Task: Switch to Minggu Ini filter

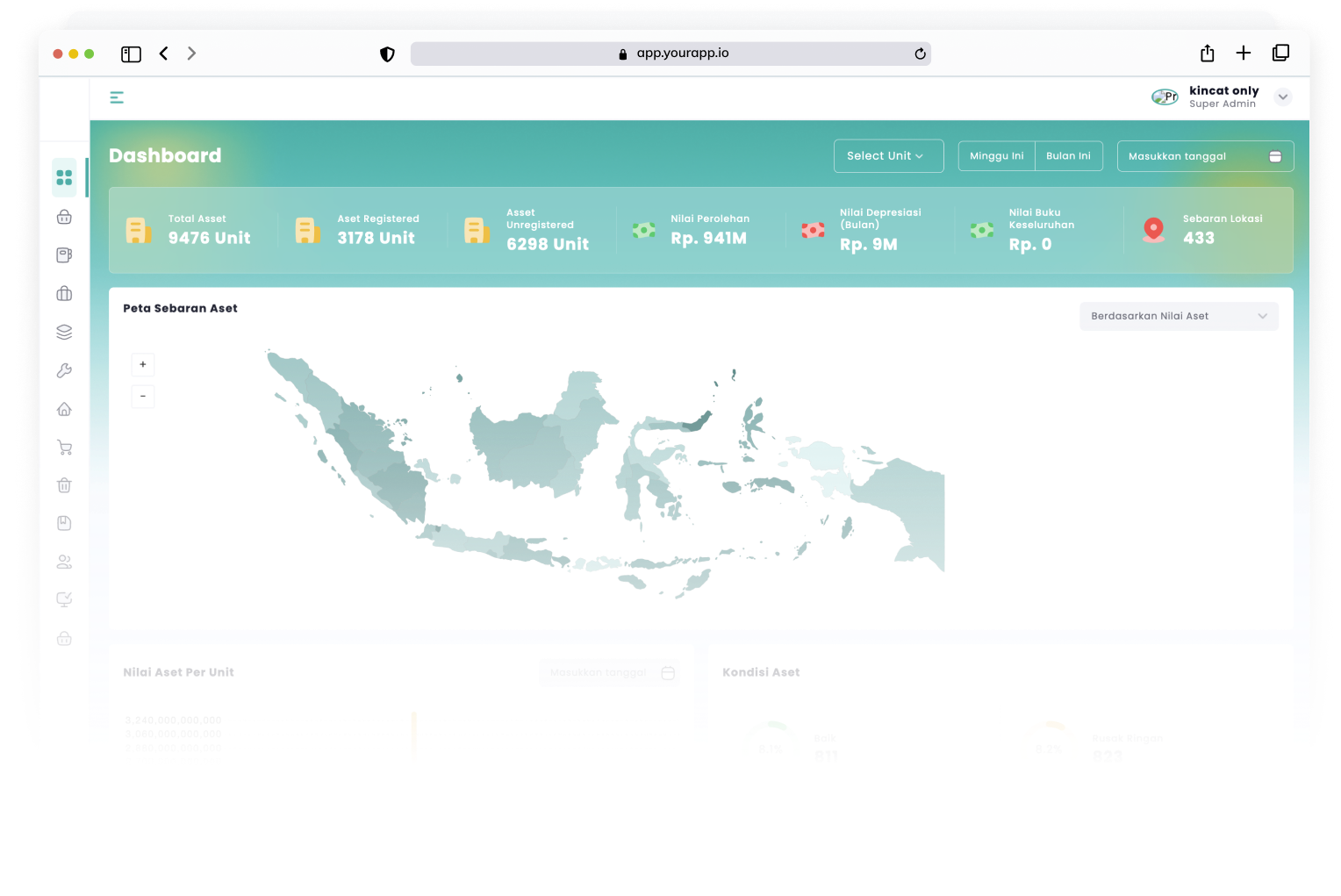Action: (x=996, y=155)
